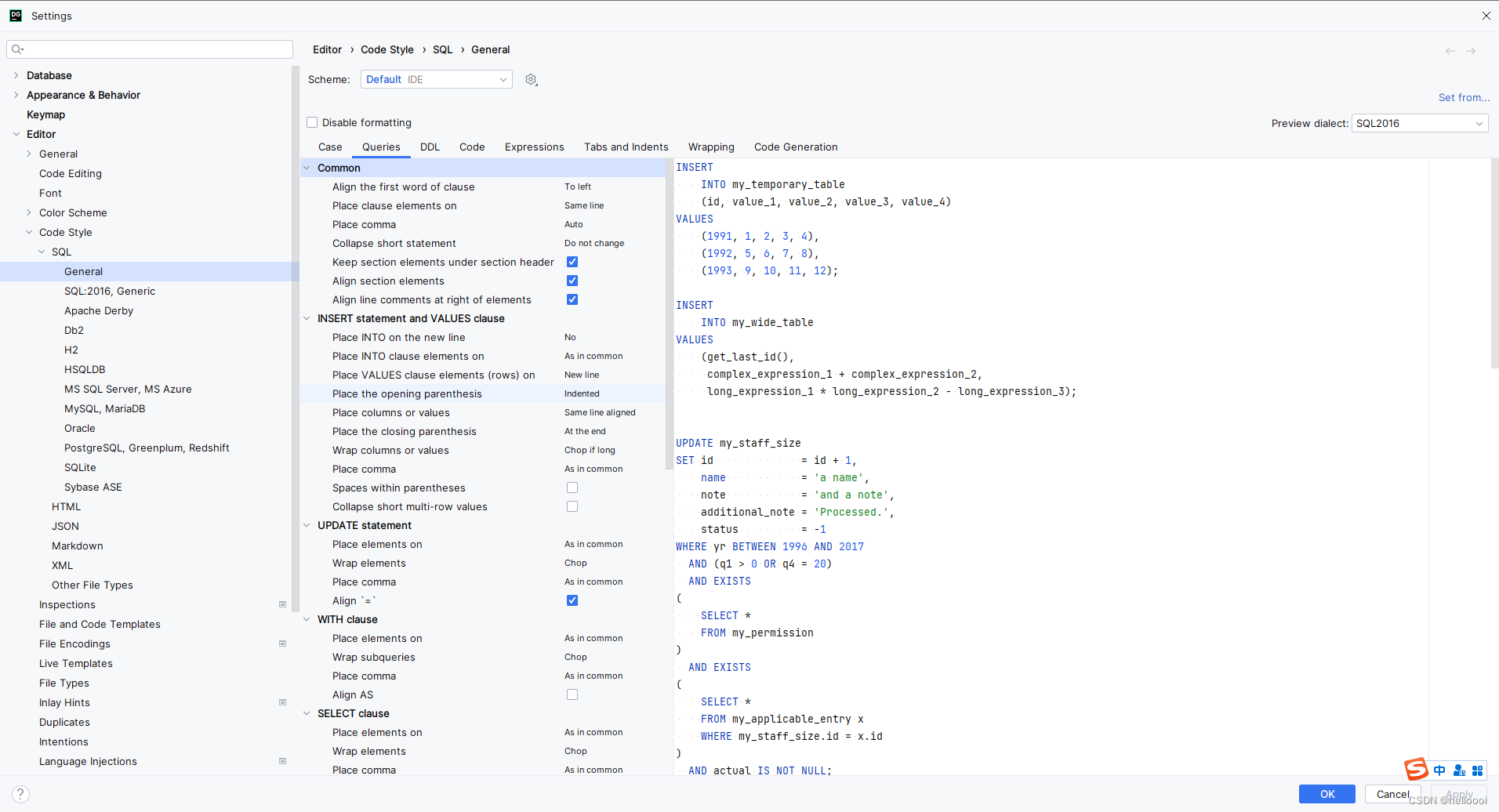This screenshot has width=1499, height=812.
Task: Open the scheme gear options menu
Action: [532, 80]
